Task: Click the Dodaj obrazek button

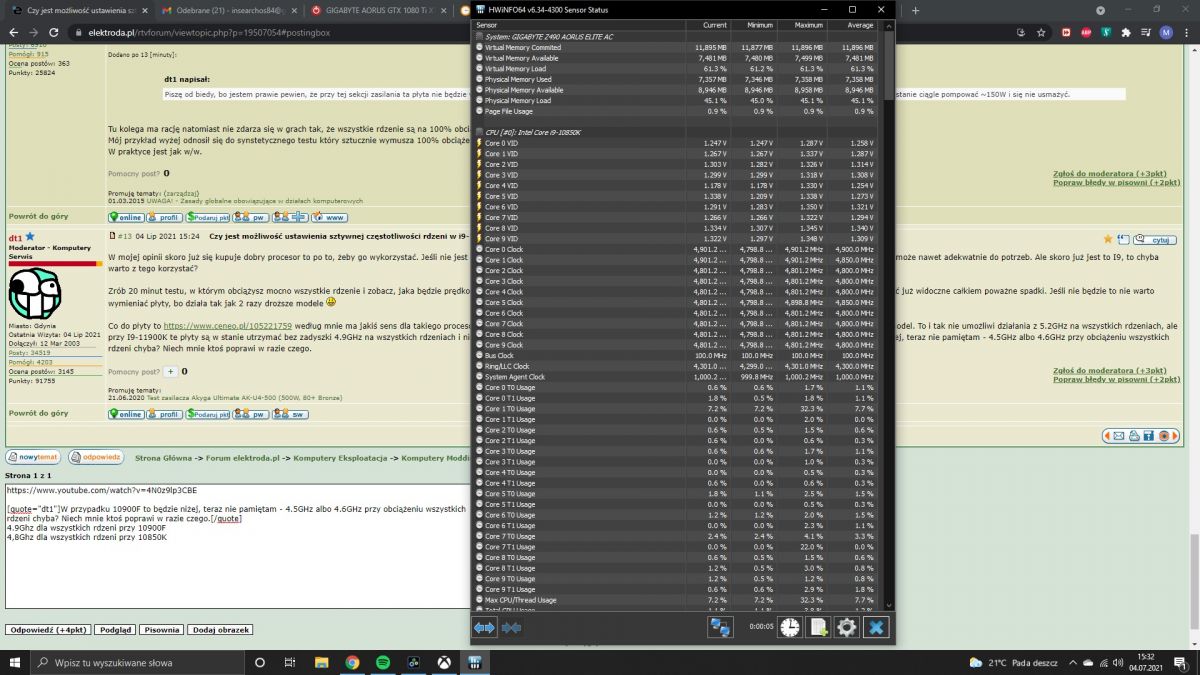Action: click(x=220, y=630)
